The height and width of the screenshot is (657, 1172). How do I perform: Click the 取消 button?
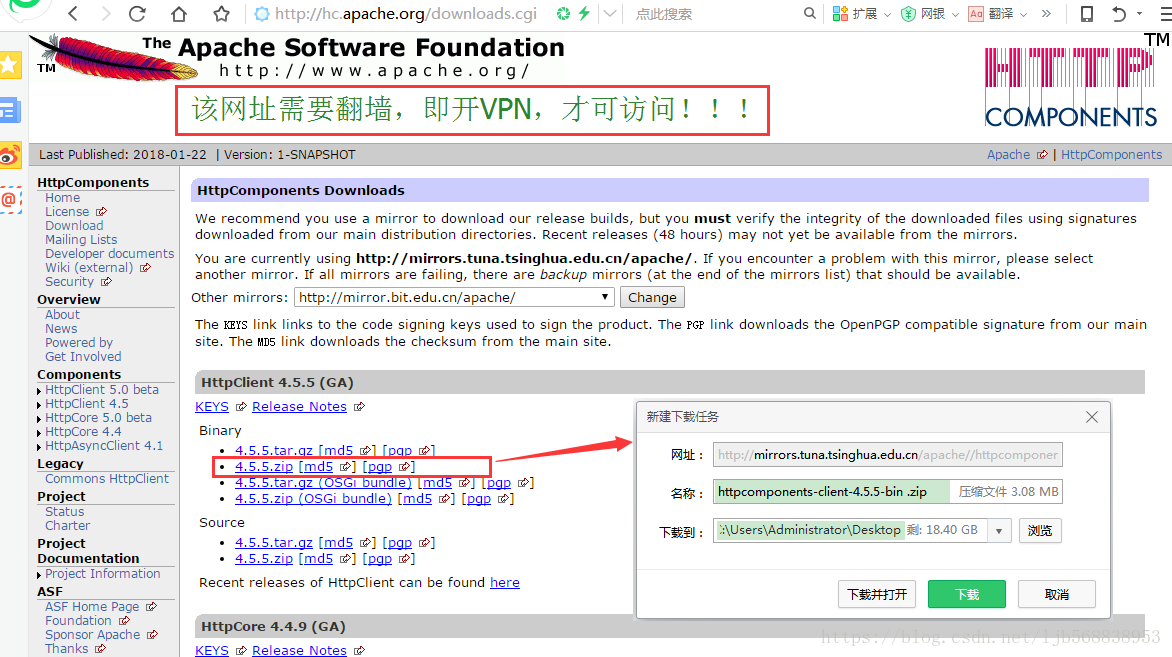tap(1057, 594)
